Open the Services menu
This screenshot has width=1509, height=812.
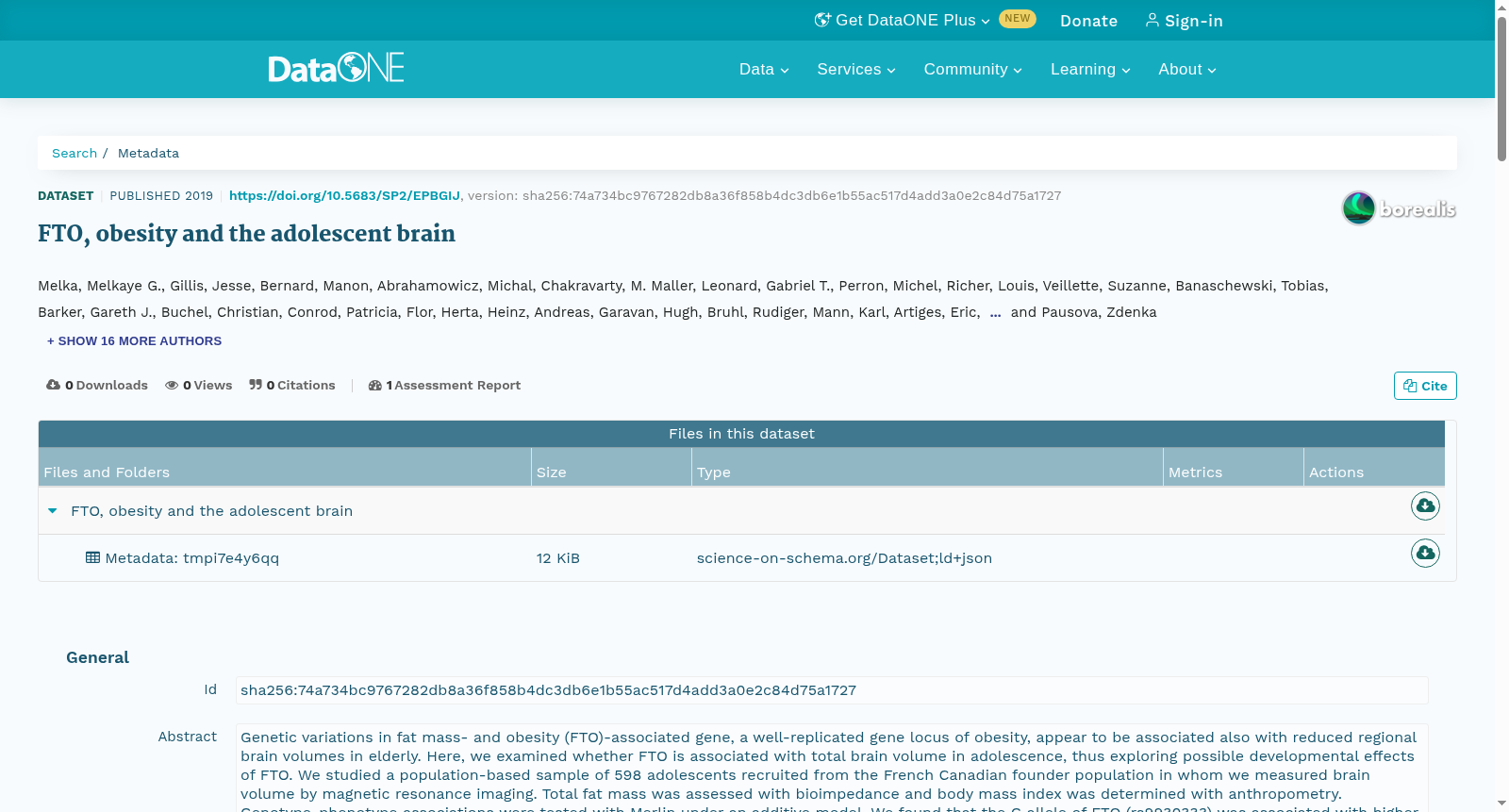[x=856, y=70]
